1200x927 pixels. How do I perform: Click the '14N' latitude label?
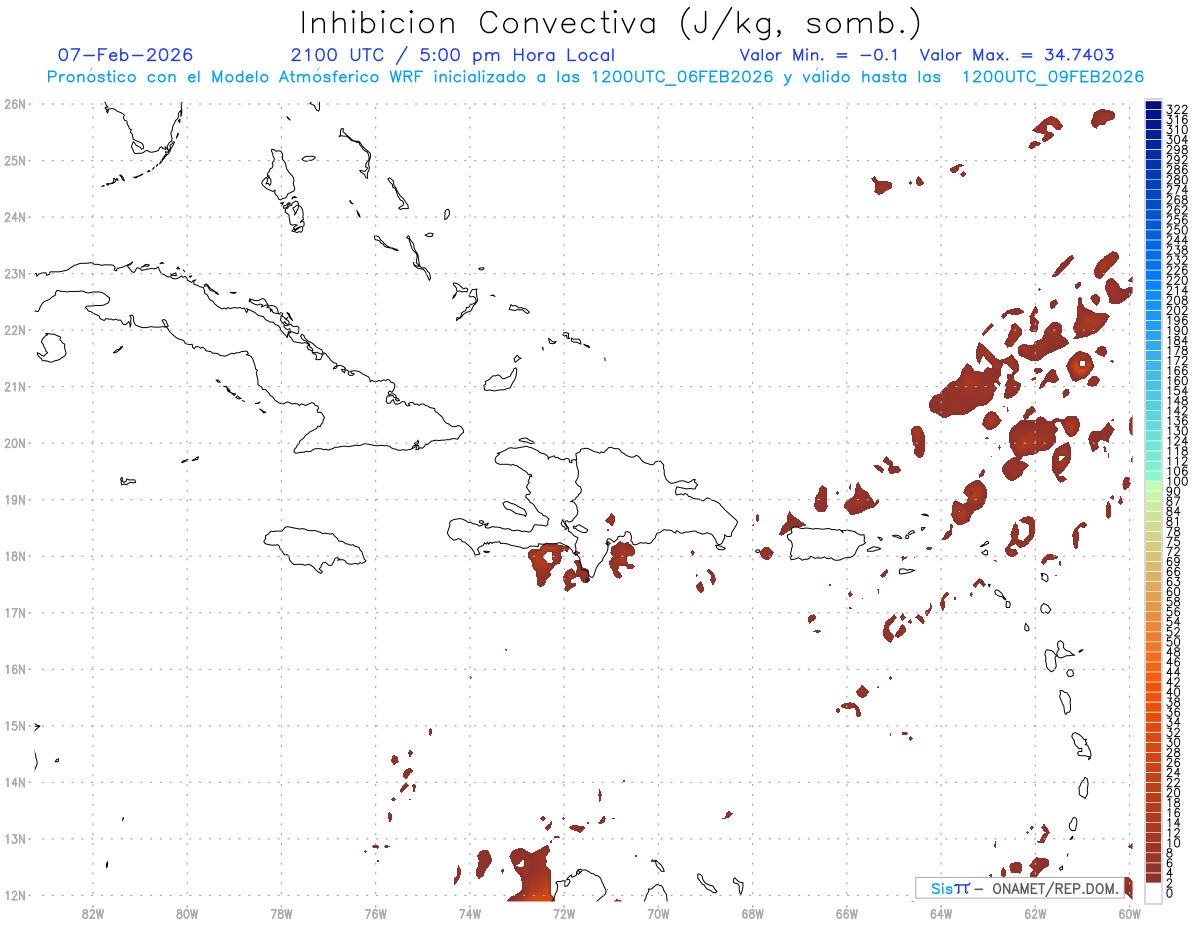pyautogui.click(x=14, y=782)
